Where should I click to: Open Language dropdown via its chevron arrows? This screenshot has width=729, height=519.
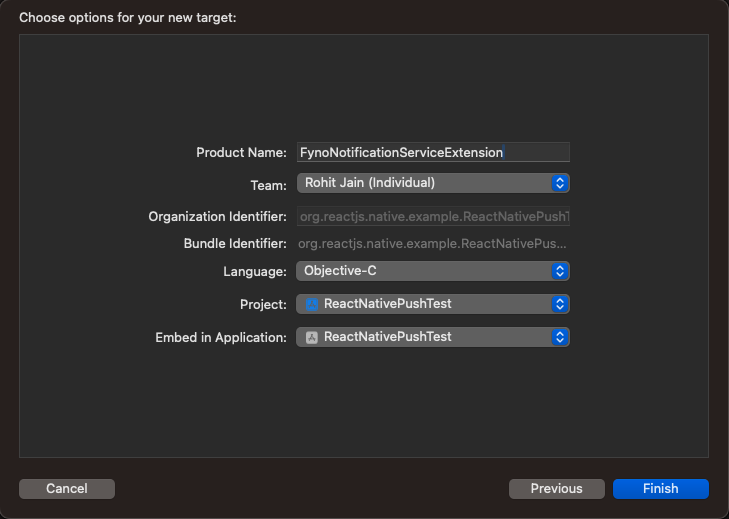(x=560, y=271)
